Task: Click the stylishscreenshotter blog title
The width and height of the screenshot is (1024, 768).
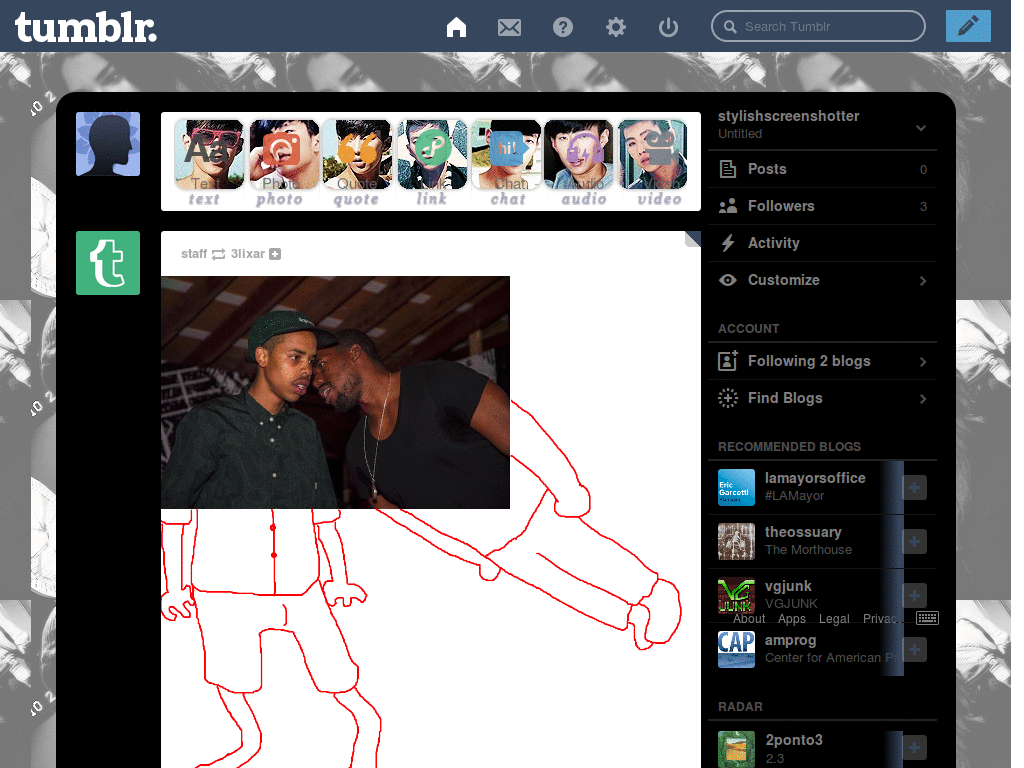Action: (x=788, y=116)
